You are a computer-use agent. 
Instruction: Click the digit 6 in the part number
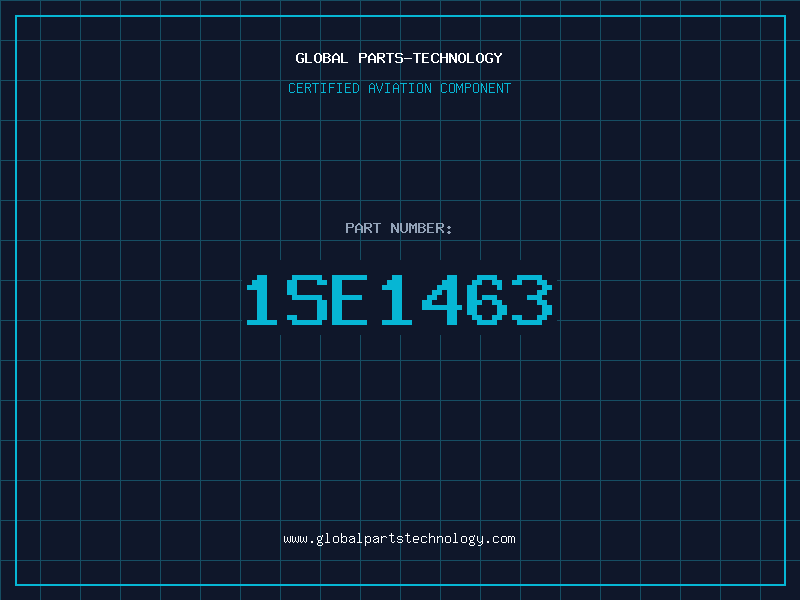tap(486, 300)
